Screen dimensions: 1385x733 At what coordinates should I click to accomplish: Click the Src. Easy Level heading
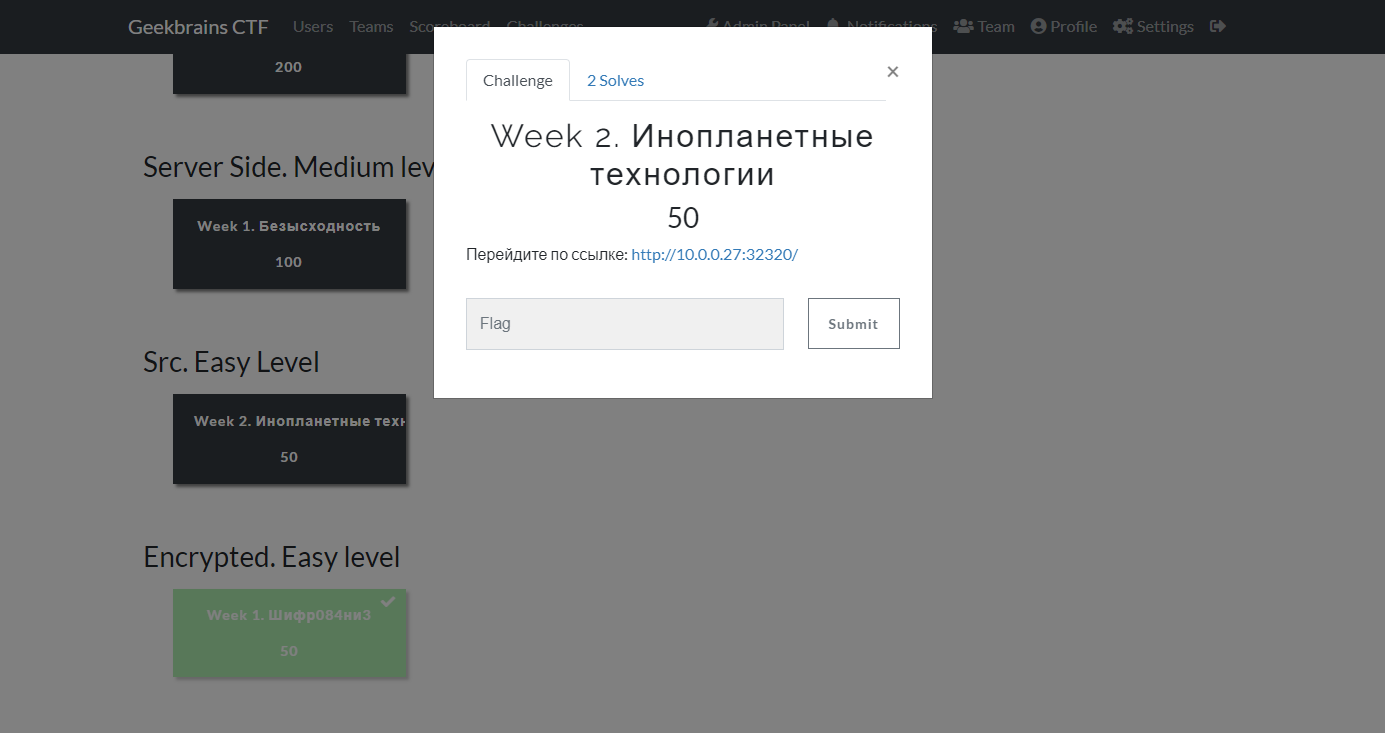pos(231,362)
